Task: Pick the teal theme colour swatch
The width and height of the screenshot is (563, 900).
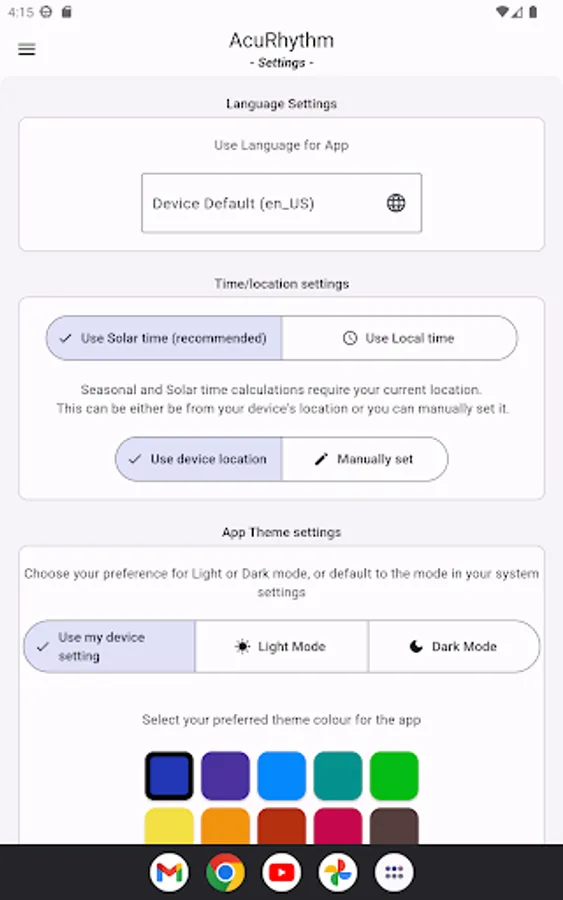Action: click(337, 775)
